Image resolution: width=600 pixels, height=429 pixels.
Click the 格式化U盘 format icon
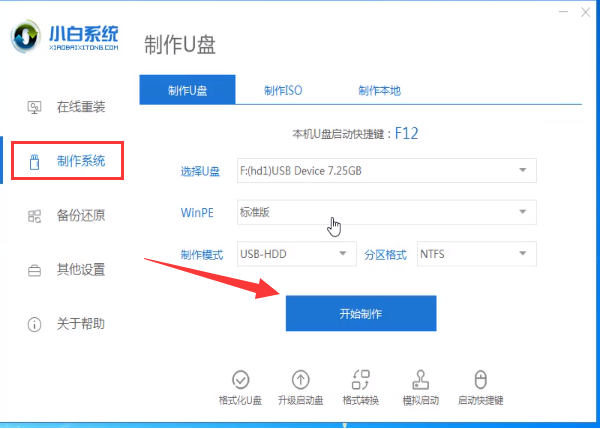click(241, 379)
